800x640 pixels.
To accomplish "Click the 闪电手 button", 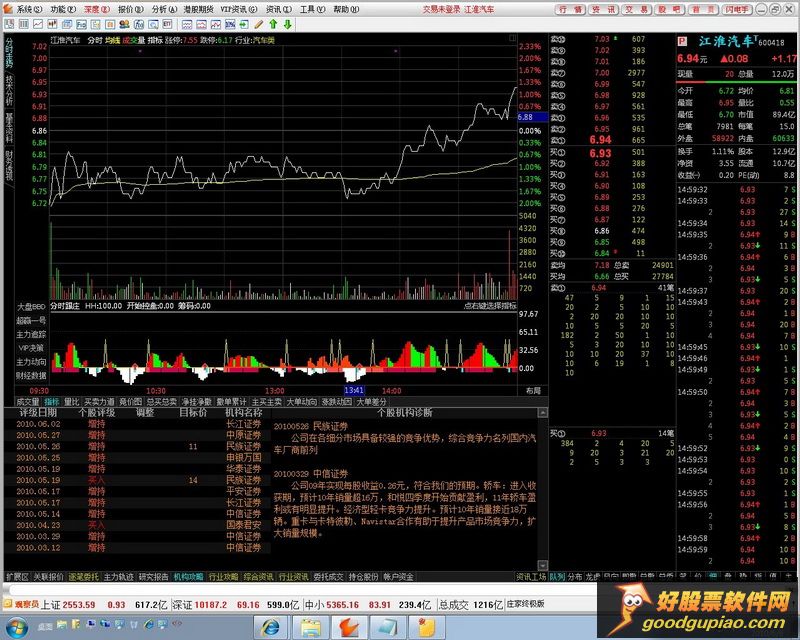I will 736,9.
